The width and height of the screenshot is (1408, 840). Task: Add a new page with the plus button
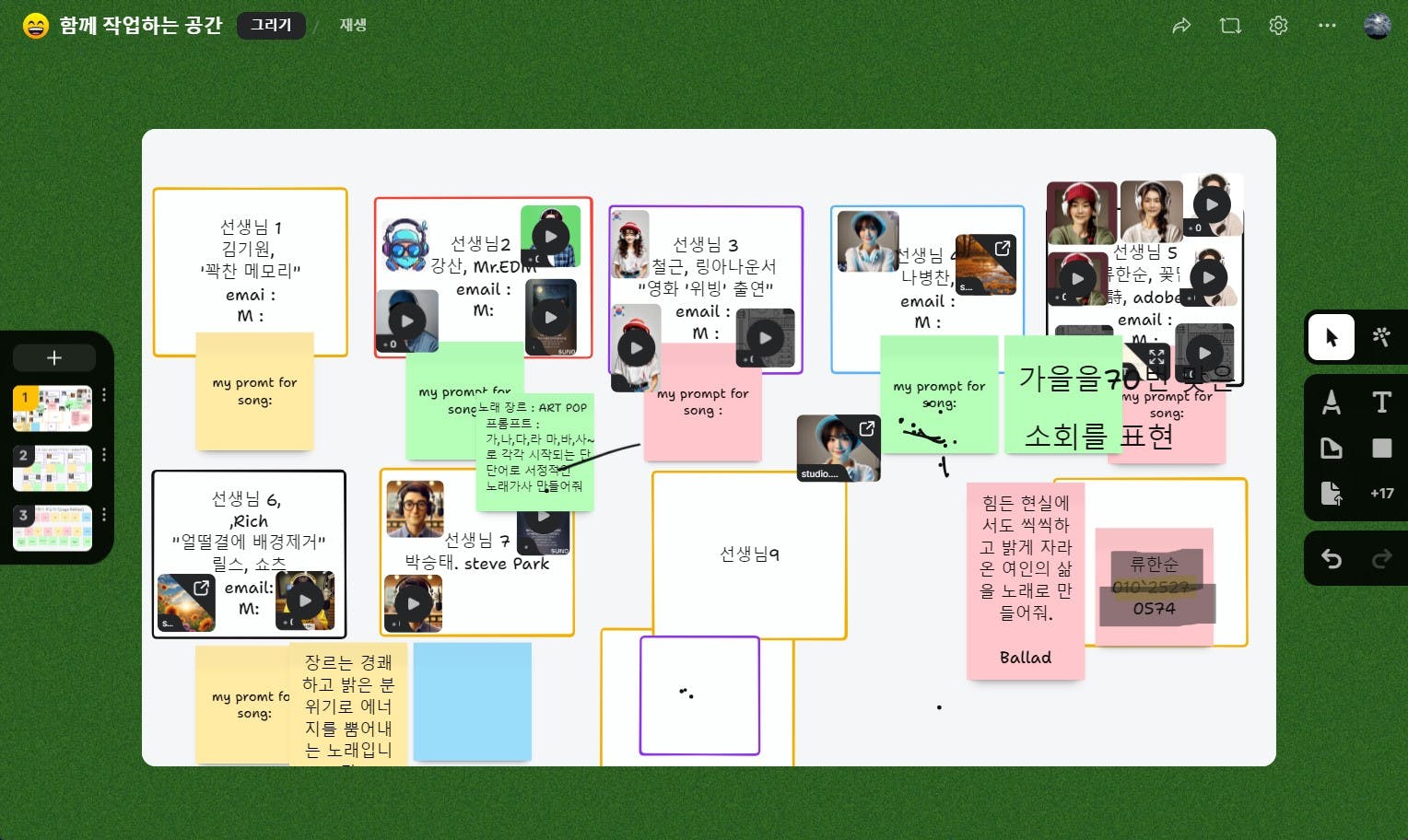[54, 357]
